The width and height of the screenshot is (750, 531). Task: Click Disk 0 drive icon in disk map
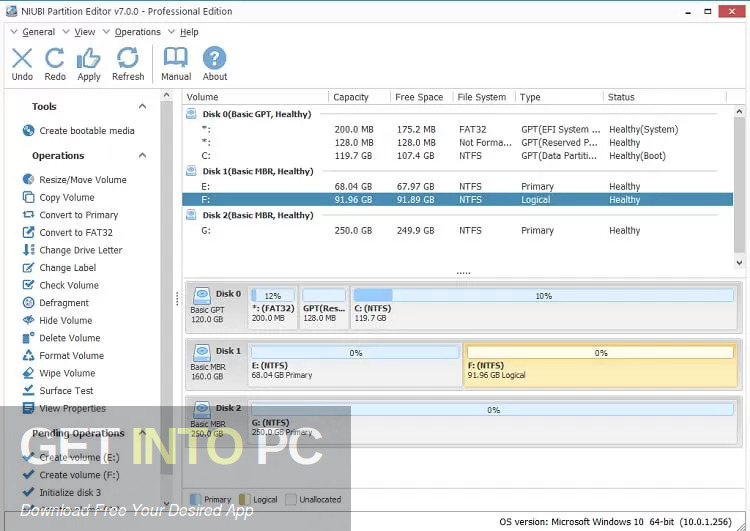202,295
